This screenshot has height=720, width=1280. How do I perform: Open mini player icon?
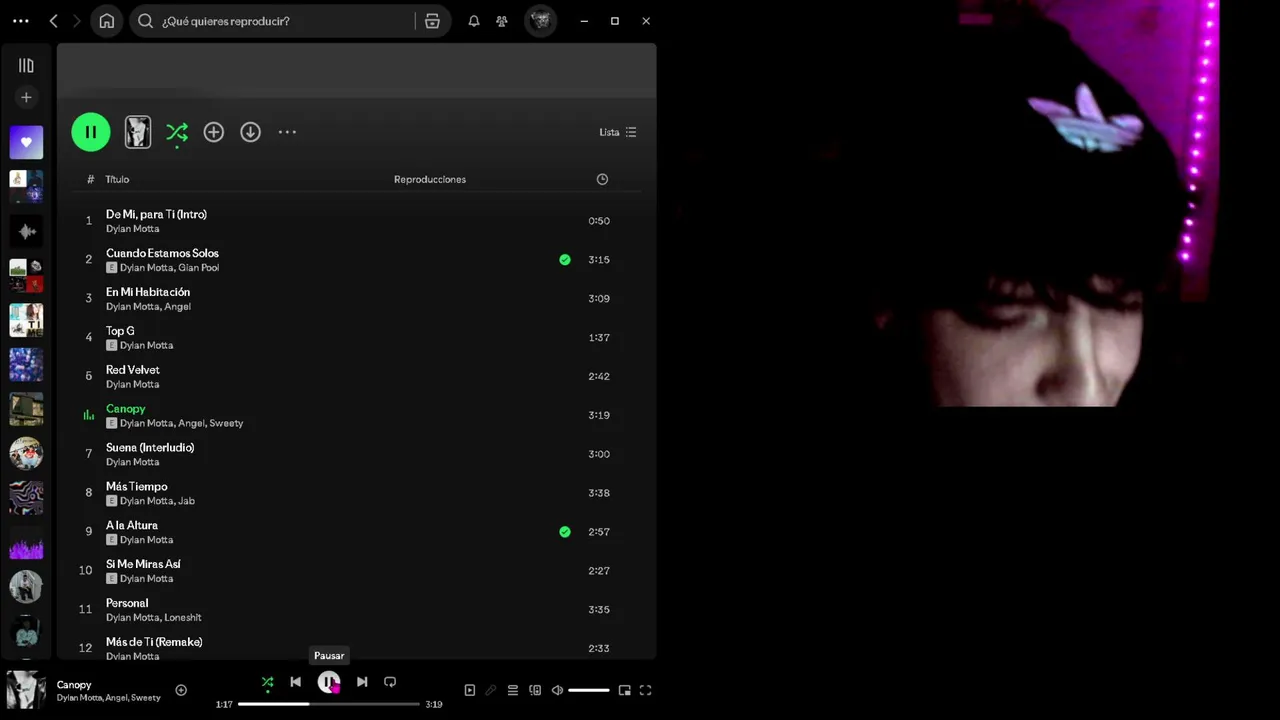click(624, 690)
